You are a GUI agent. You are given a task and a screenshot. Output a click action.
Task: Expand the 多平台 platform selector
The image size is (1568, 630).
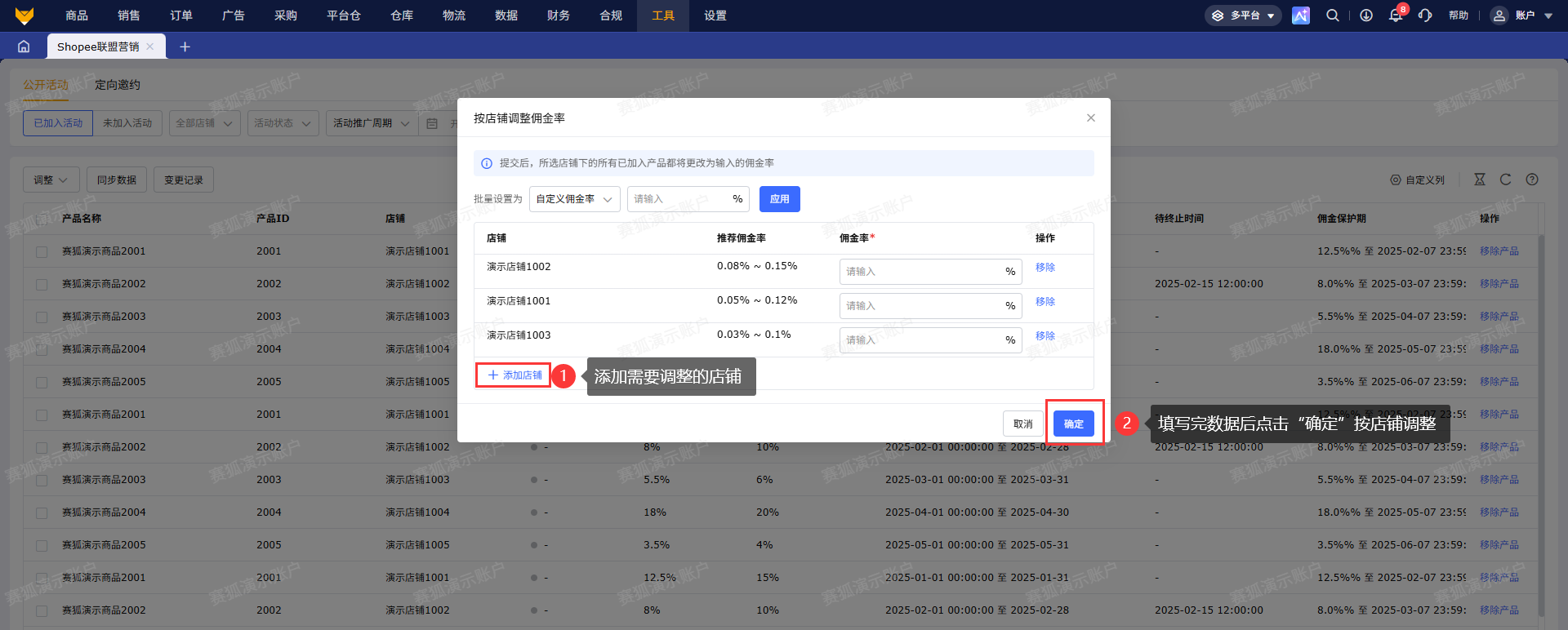1243,16
